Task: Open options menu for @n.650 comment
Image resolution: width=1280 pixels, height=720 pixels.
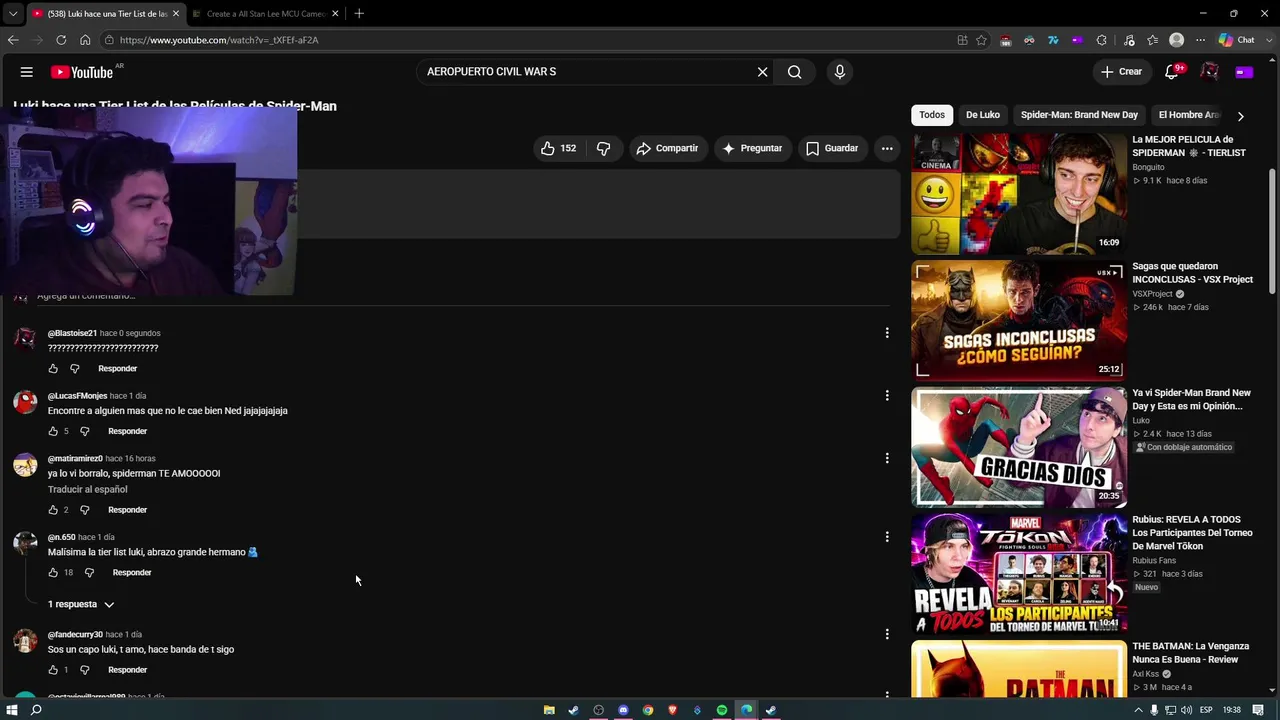Action: tap(886, 537)
